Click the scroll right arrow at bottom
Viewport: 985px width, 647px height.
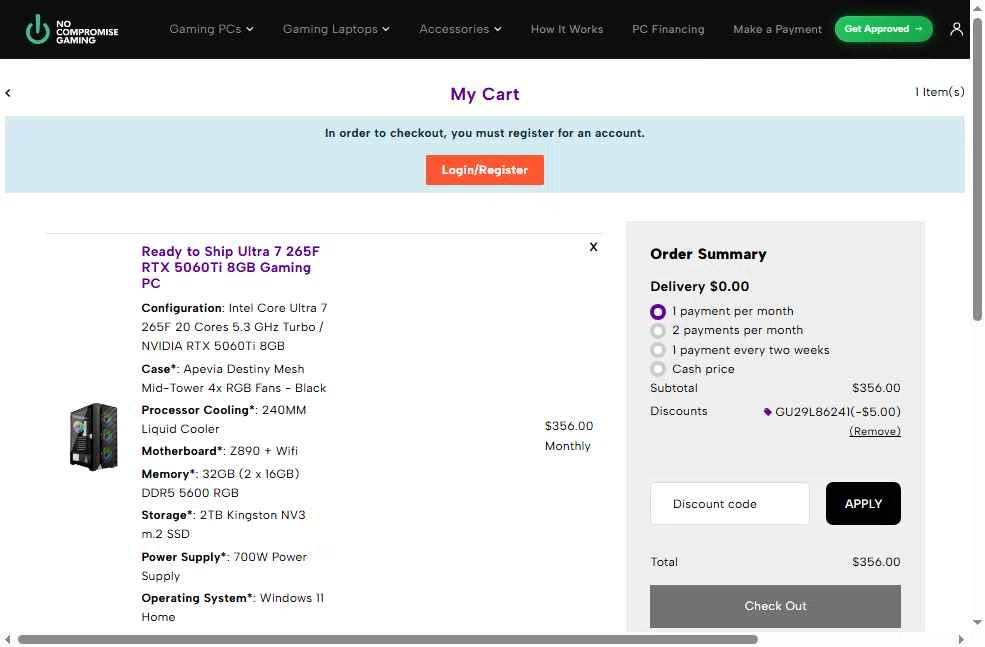pyautogui.click(x=961, y=639)
